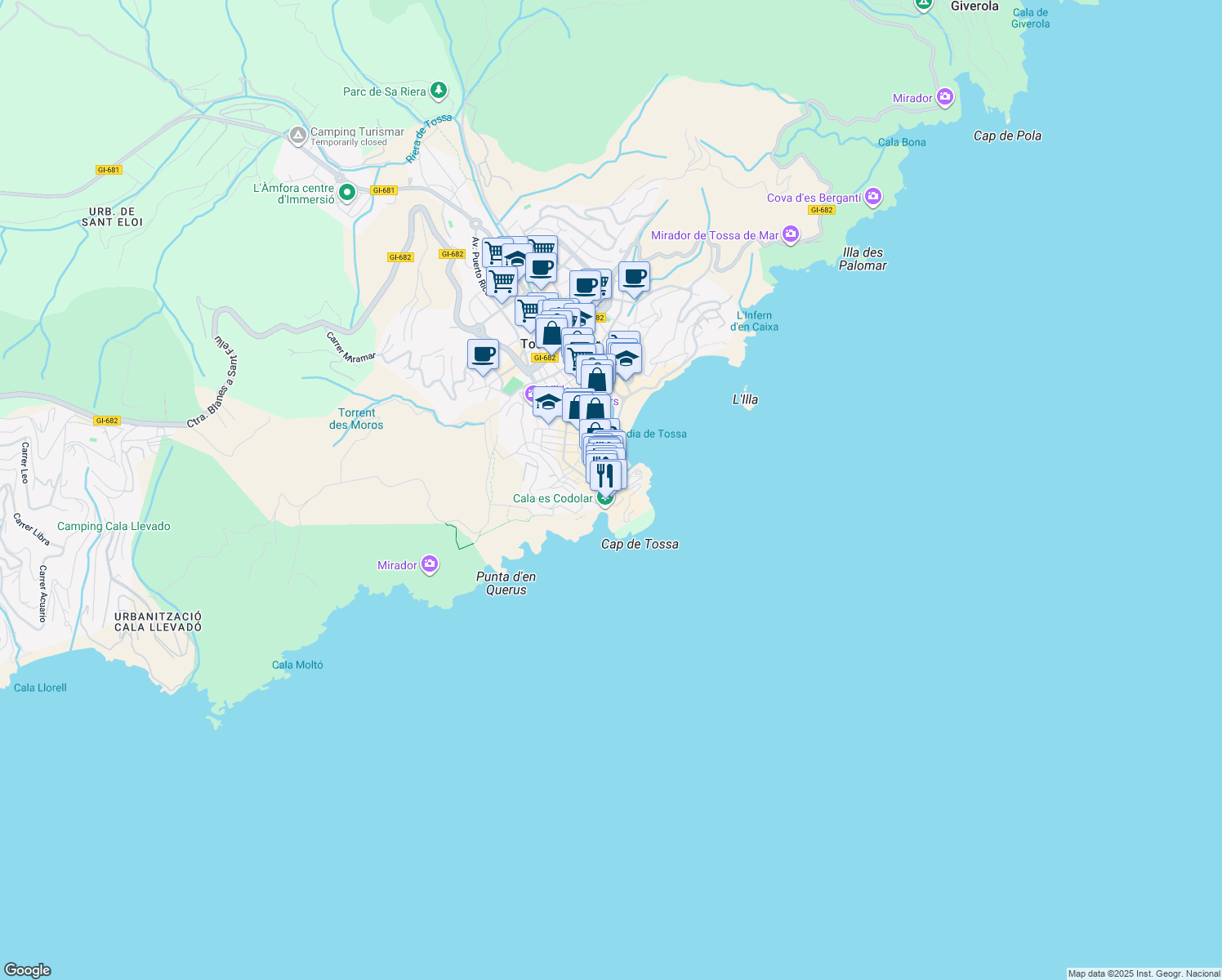Click the Cova d'es Berganti camera icon
Viewport: 1222px width, 980px height.
point(873,197)
